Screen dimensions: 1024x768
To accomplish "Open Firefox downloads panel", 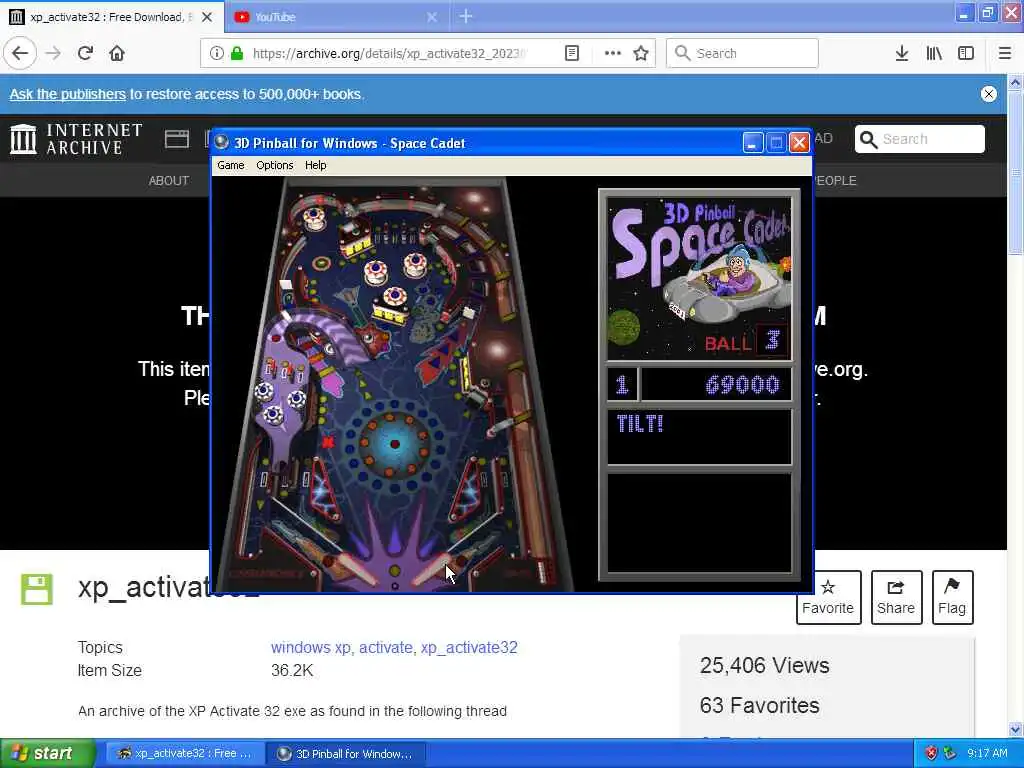I will click(x=901, y=53).
